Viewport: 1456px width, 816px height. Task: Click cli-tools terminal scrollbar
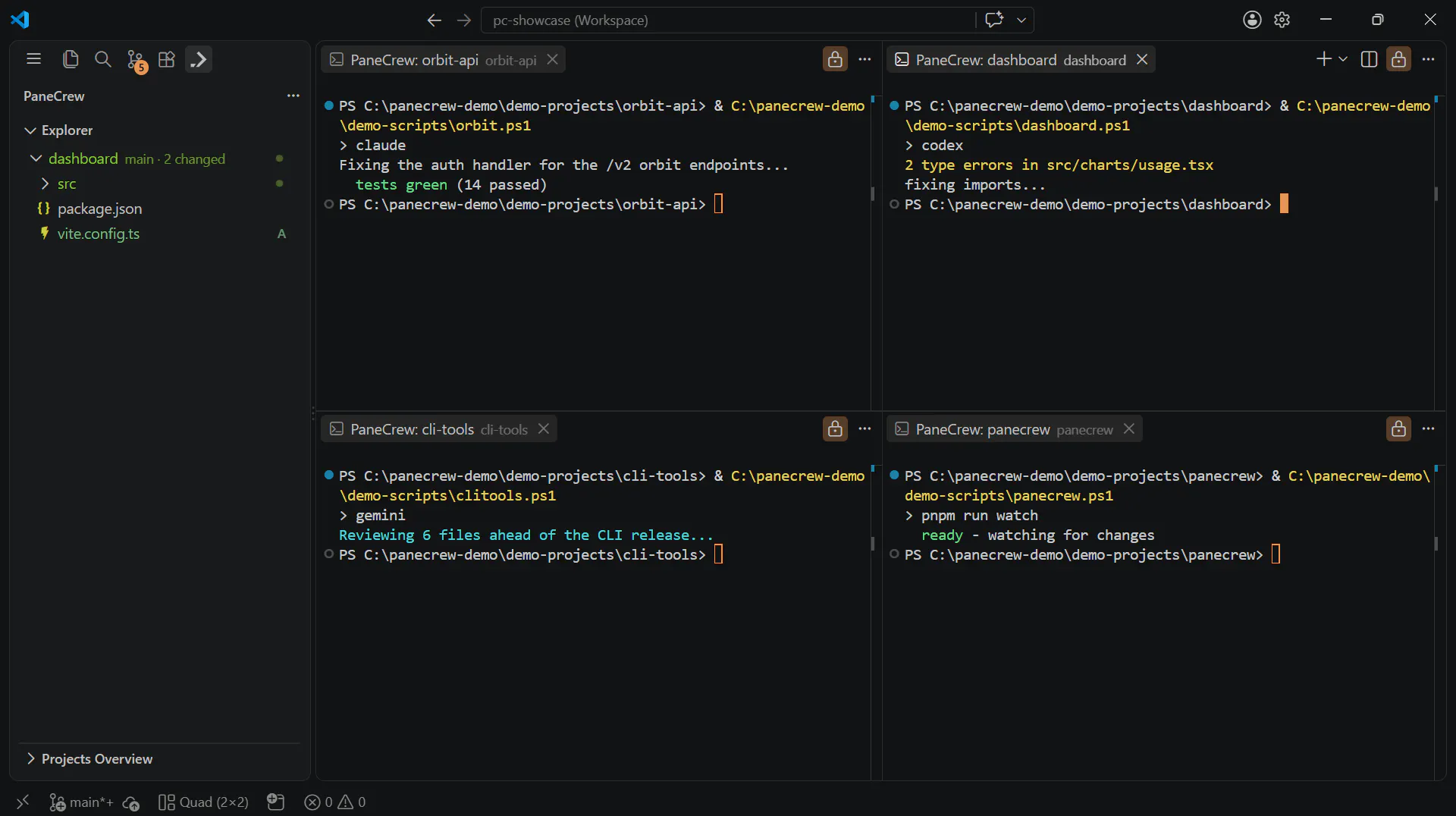coord(873,544)
